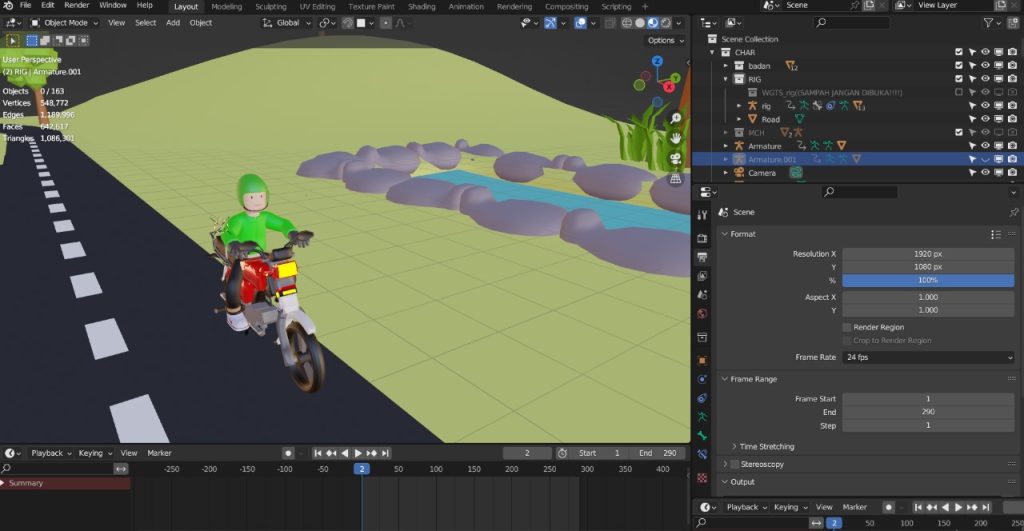Image resolution: width=1024 pixels, height=531 pixels.
Task: Hide the Camera object in viewport
Action: (985, 173)
